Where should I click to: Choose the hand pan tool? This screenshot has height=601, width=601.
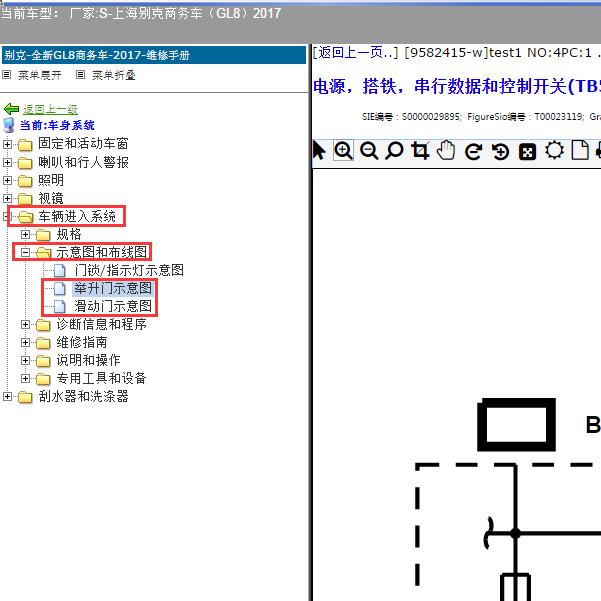tap(446, 150)
